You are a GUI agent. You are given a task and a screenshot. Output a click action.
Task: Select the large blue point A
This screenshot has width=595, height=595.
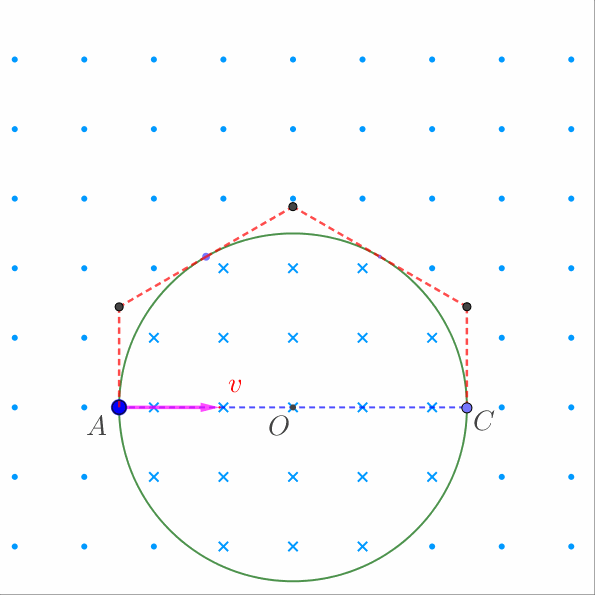point(119,407)
